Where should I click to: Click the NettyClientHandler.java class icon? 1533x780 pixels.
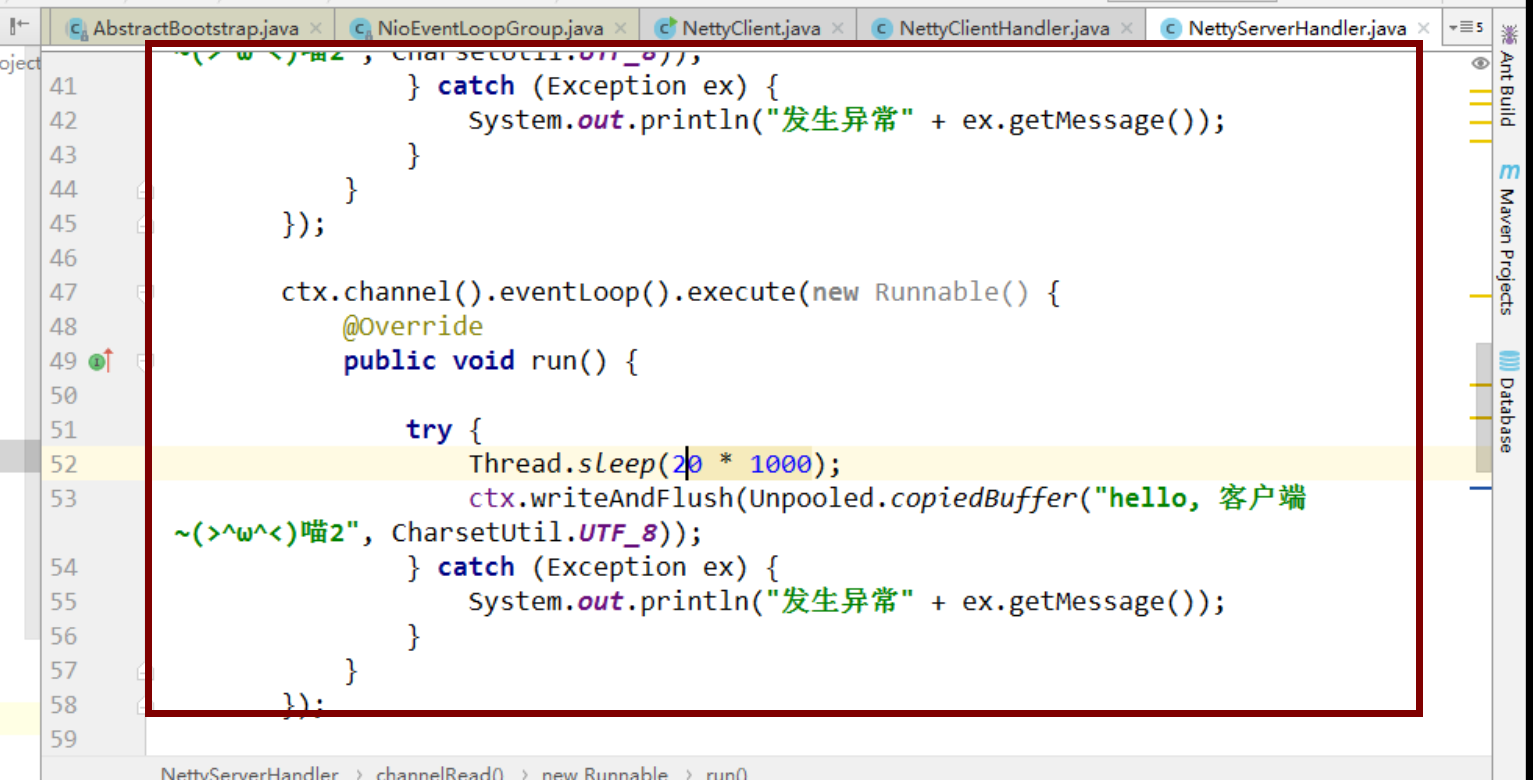pos(881,28)
